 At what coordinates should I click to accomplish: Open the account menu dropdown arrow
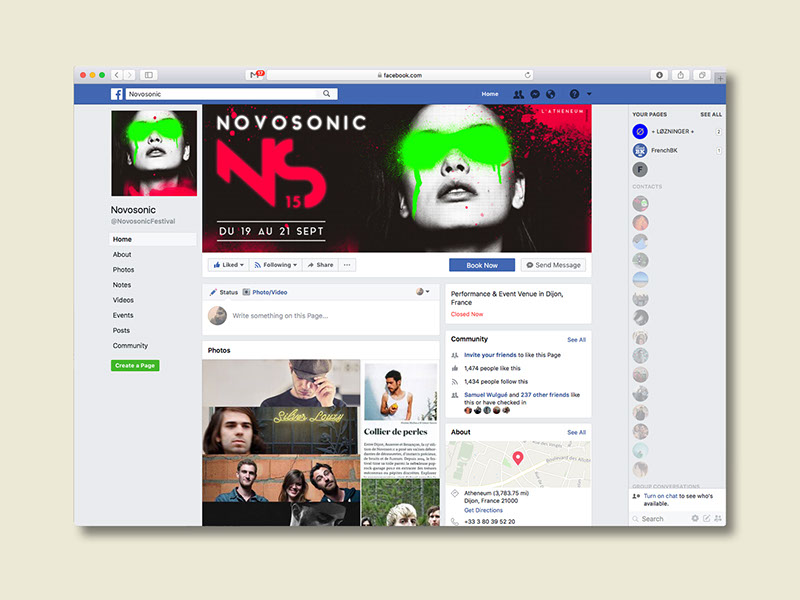589,94
